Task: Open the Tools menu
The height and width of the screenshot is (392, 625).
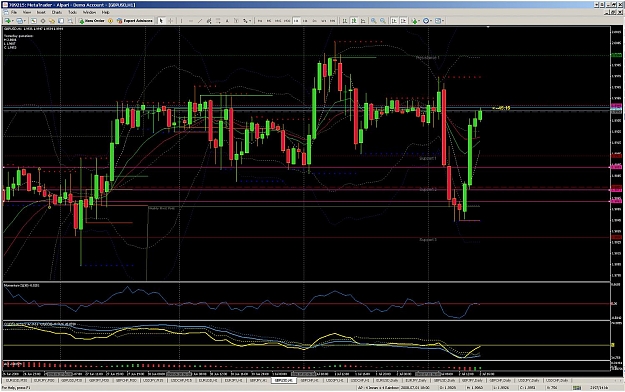Action: point(72,12)
